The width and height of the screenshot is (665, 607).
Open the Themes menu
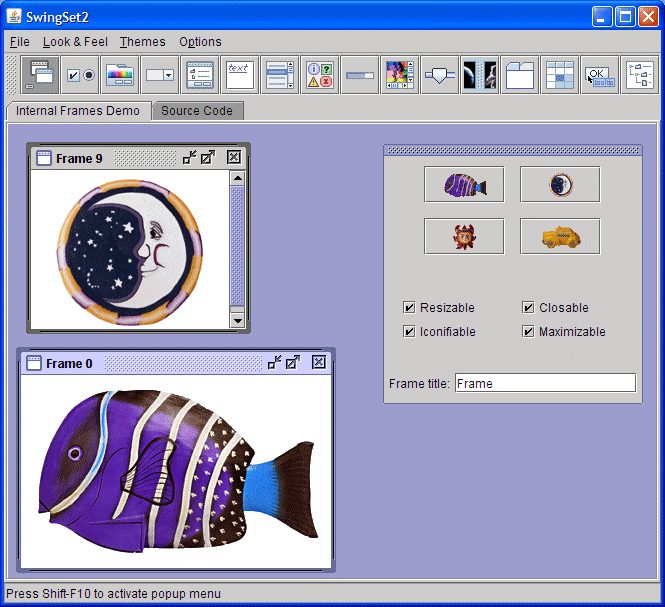tap(143, 42)
